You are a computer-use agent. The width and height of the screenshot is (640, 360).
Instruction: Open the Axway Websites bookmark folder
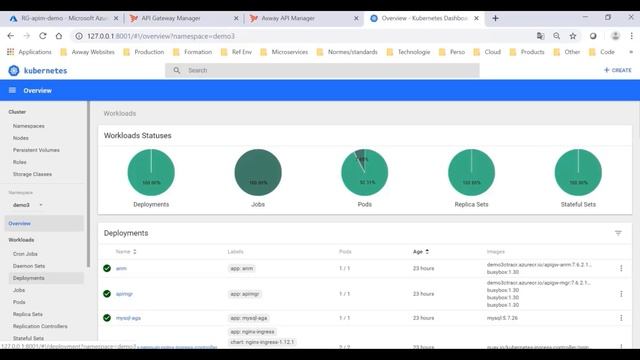(x=88, y=52)
